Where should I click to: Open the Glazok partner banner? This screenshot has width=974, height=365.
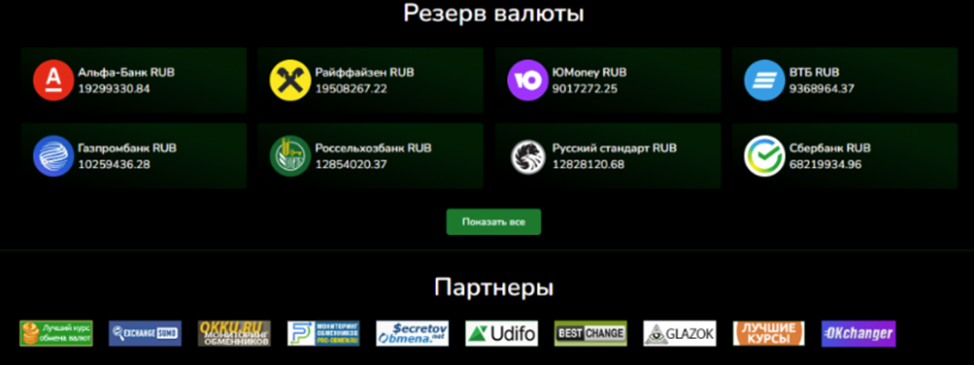click(x=680, y=333)
